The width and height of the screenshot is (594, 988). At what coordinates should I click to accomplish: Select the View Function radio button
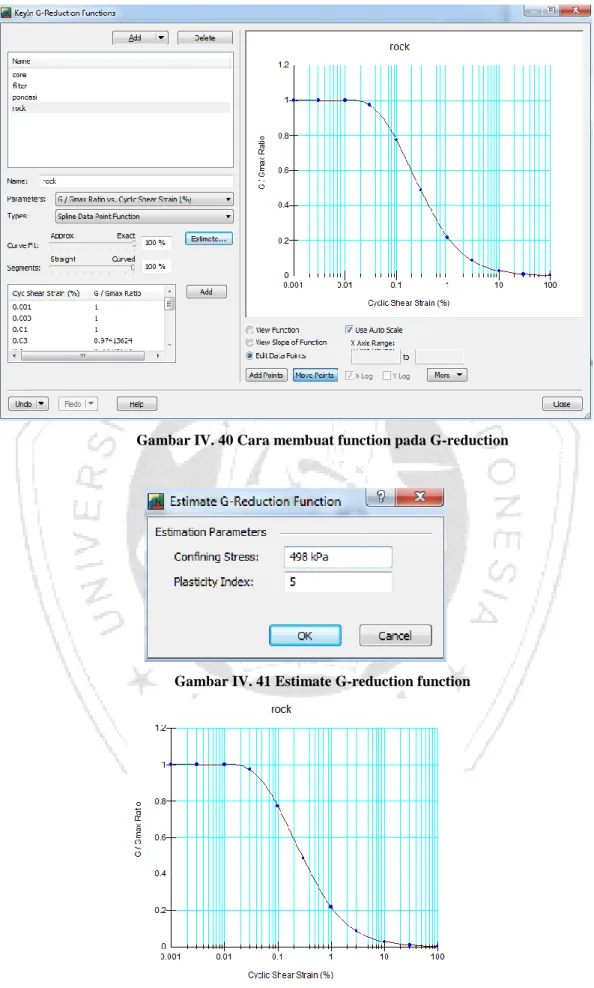click(x=250, y=330)
